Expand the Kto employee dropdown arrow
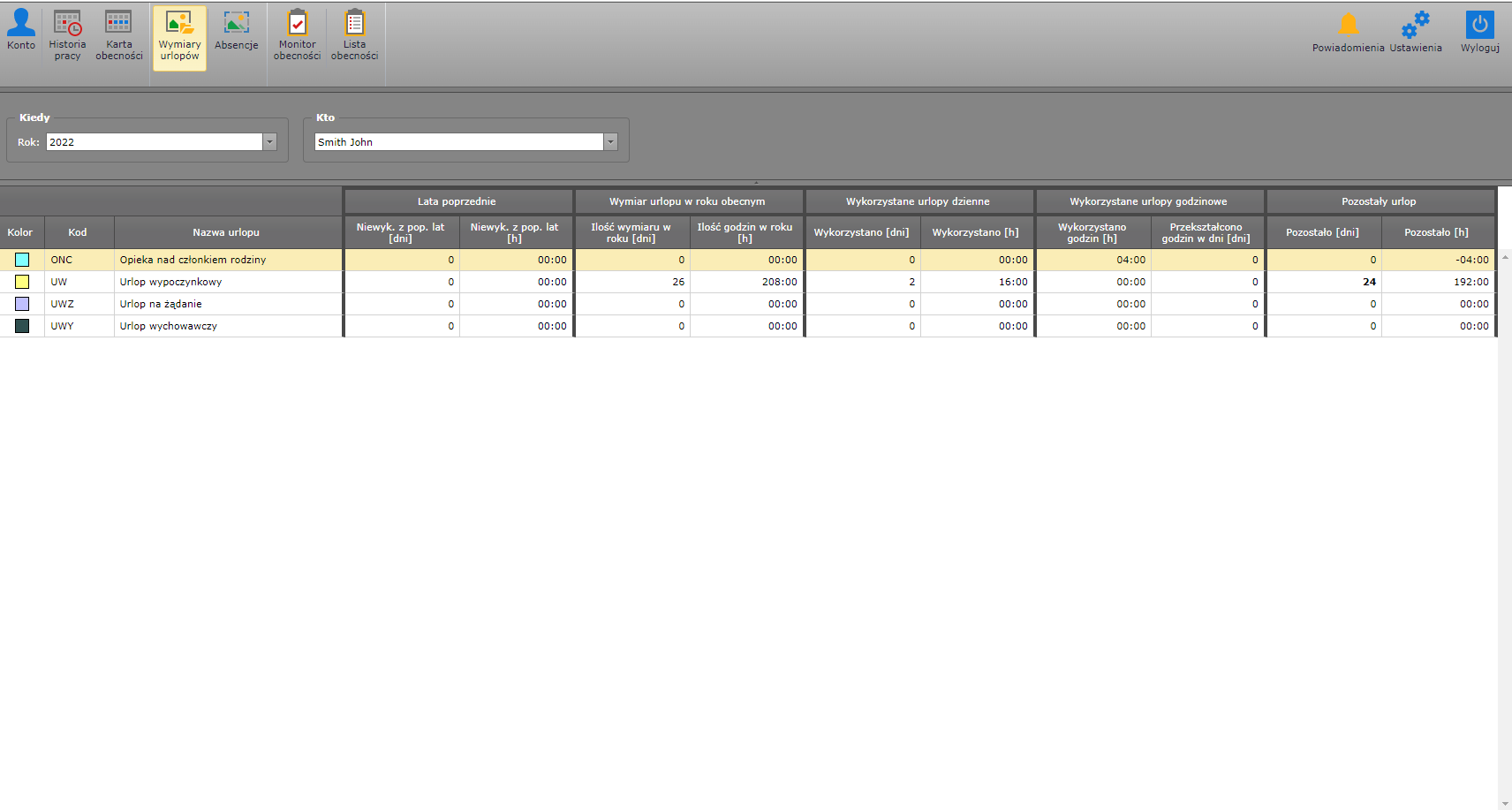The image size is (1512, 810). tap(610, 142)
